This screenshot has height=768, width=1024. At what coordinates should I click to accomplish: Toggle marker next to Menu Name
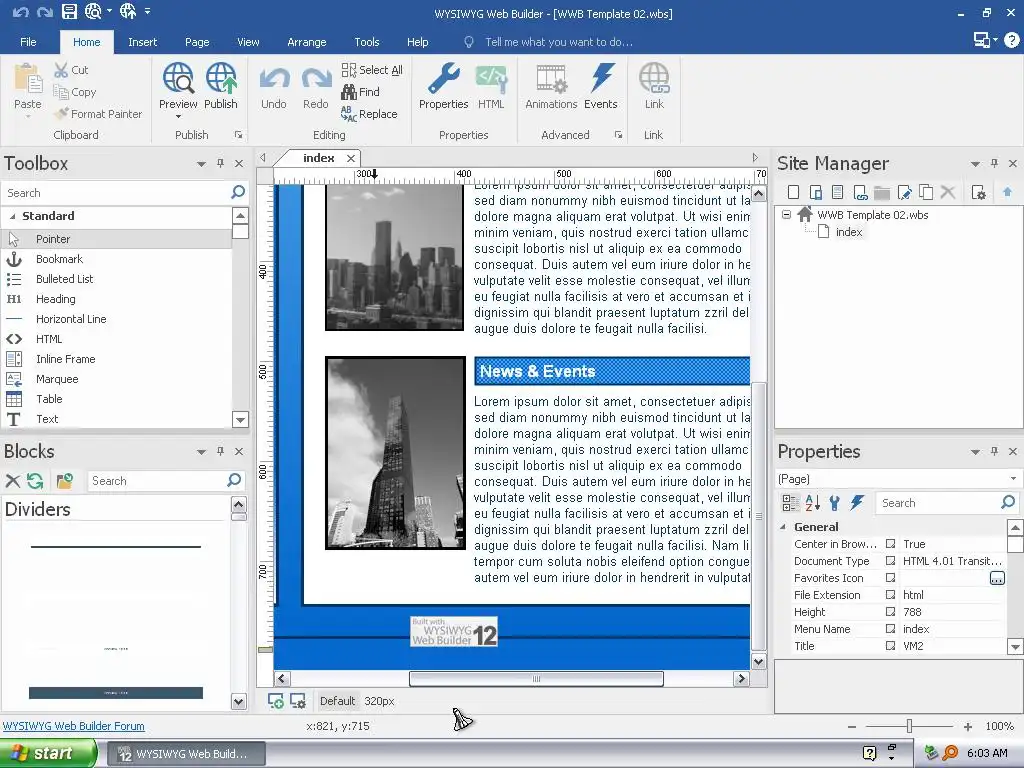[890, 629]
